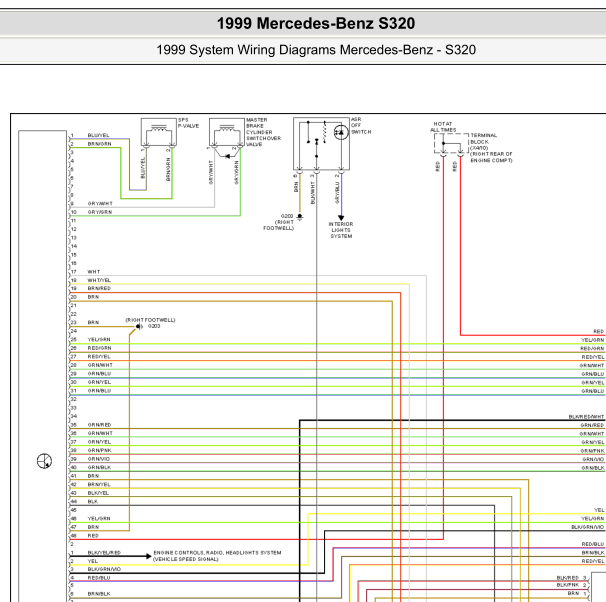Screen dimensions: 606x602
Task: Select the subtitle '1999 System Wiring Diagrams Mercedes-Benz - S320'
Action: pos(316,50)
